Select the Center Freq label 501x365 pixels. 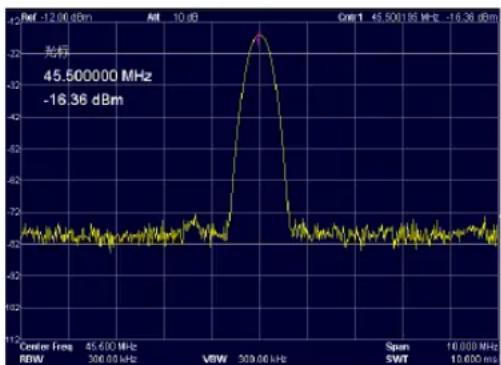tap(46, 347)
